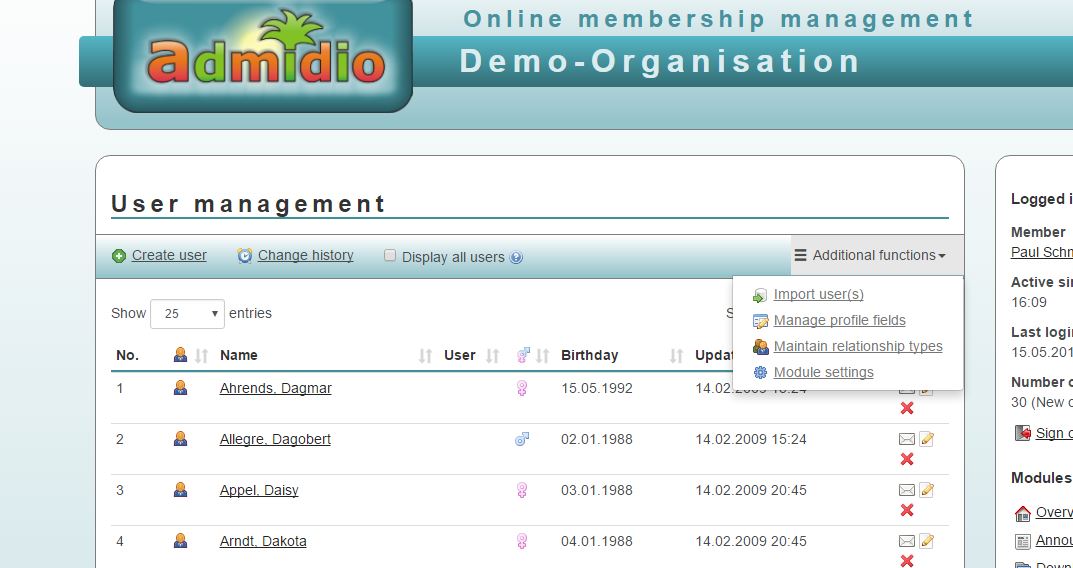Click the edit icon for Allegre, Dagobert
This screenshot has width=1073, height=568.
coord(927,439)
